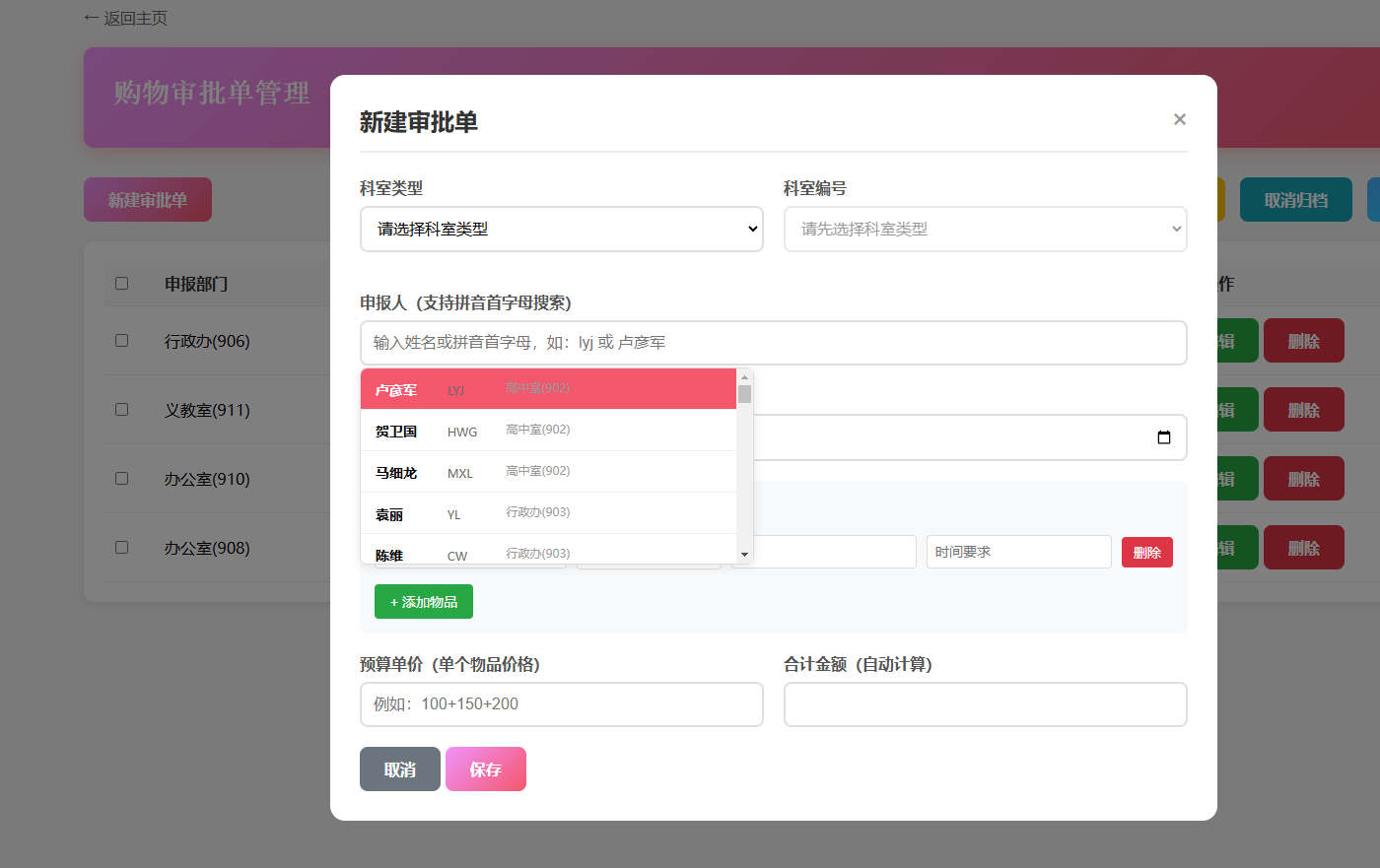Focus the 合计金额 field

[x=986, y=704]
